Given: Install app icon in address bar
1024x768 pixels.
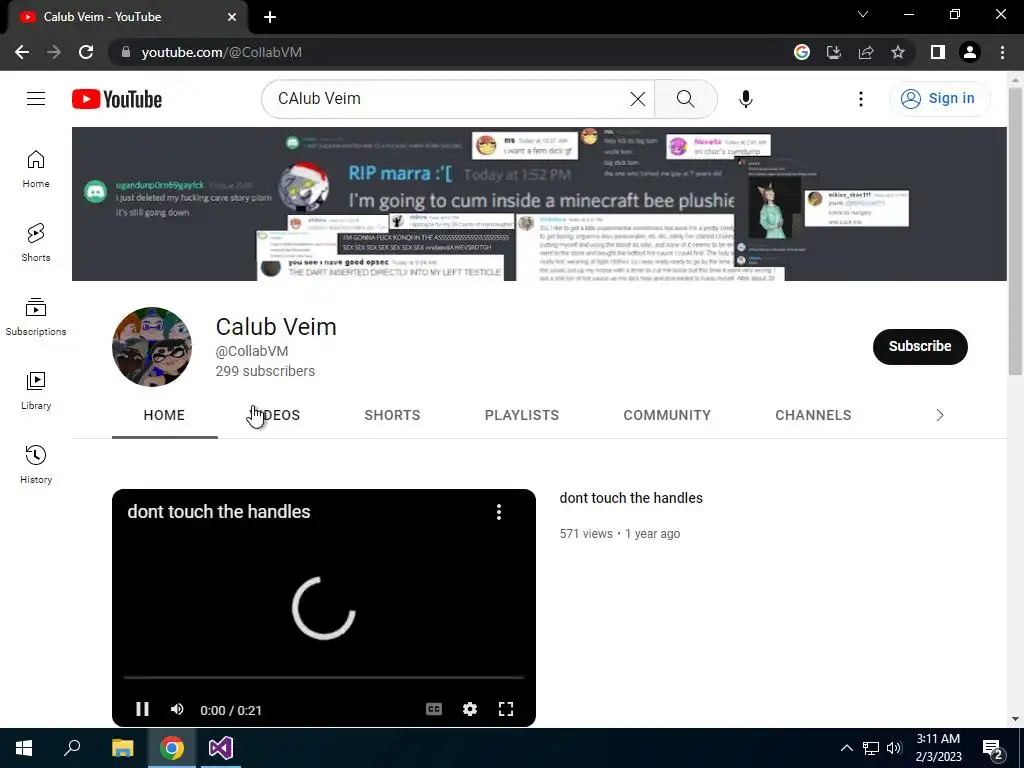Looking at the screenshot, I should click(834, 52).
